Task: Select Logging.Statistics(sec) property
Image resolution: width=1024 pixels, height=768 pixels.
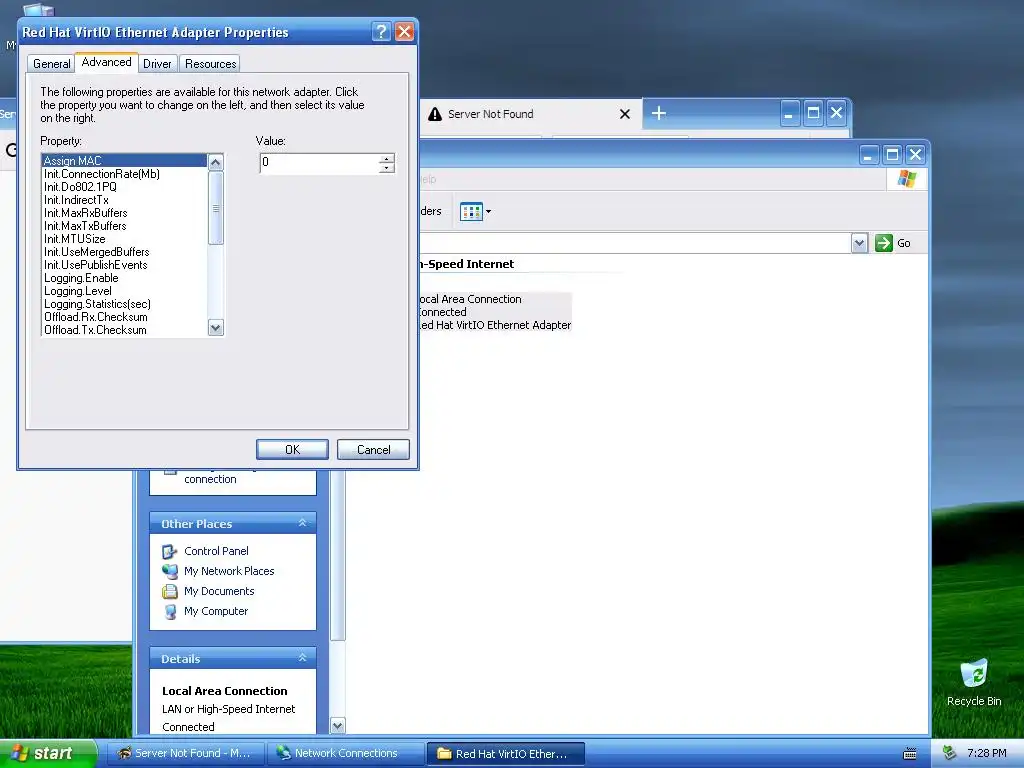Action: tap(124, 304)
